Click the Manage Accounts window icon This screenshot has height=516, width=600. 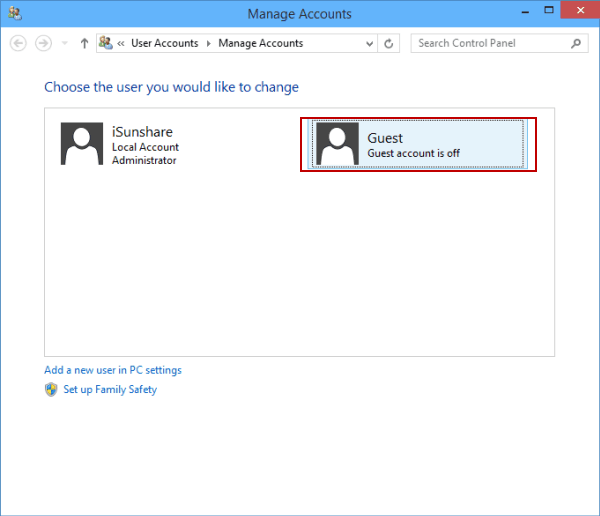click(15, 13)
